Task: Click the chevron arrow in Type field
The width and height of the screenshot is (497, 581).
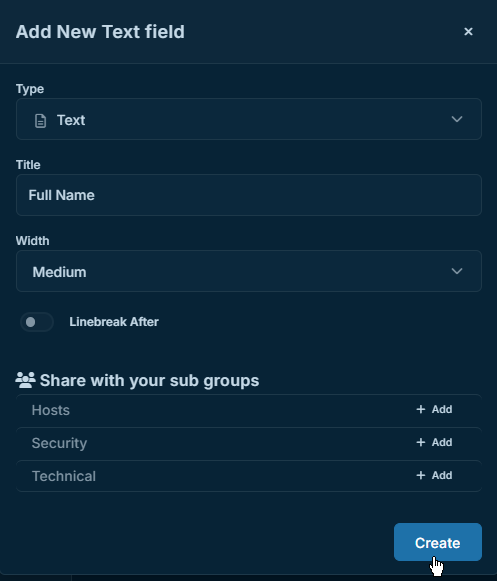Action: point(457,119)
